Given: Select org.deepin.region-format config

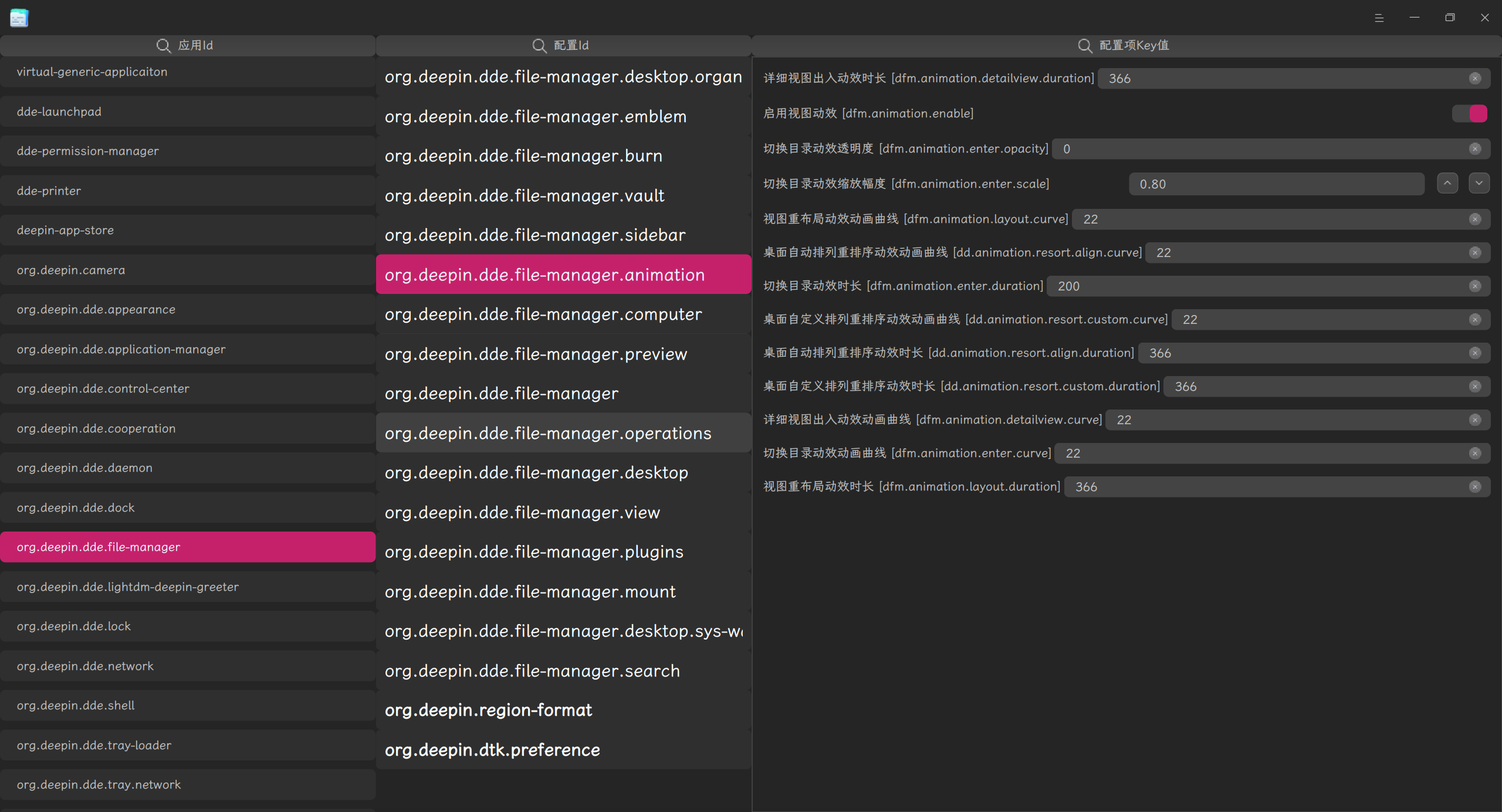Looking at the screenshot, I should coord(563,710).
